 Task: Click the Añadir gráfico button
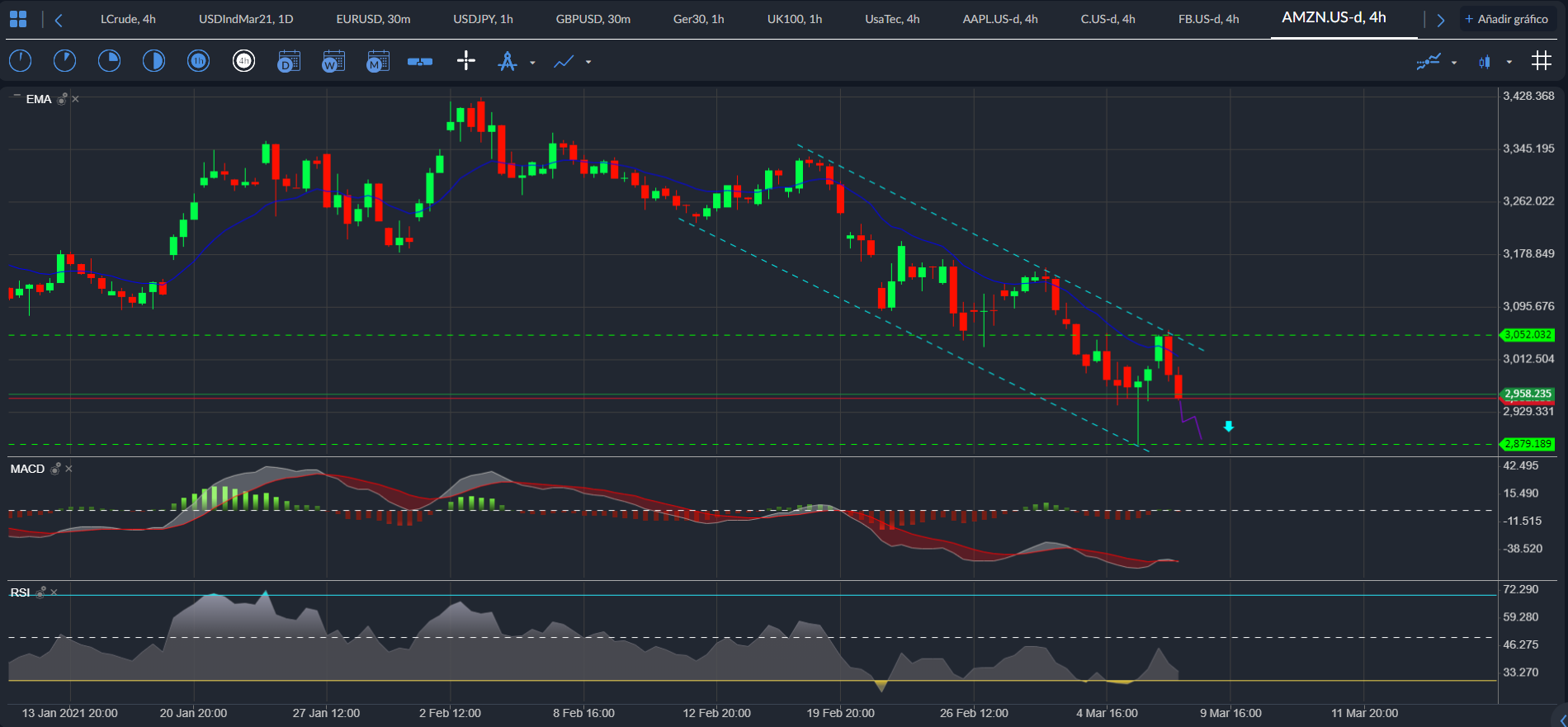tap(1507, 19)
